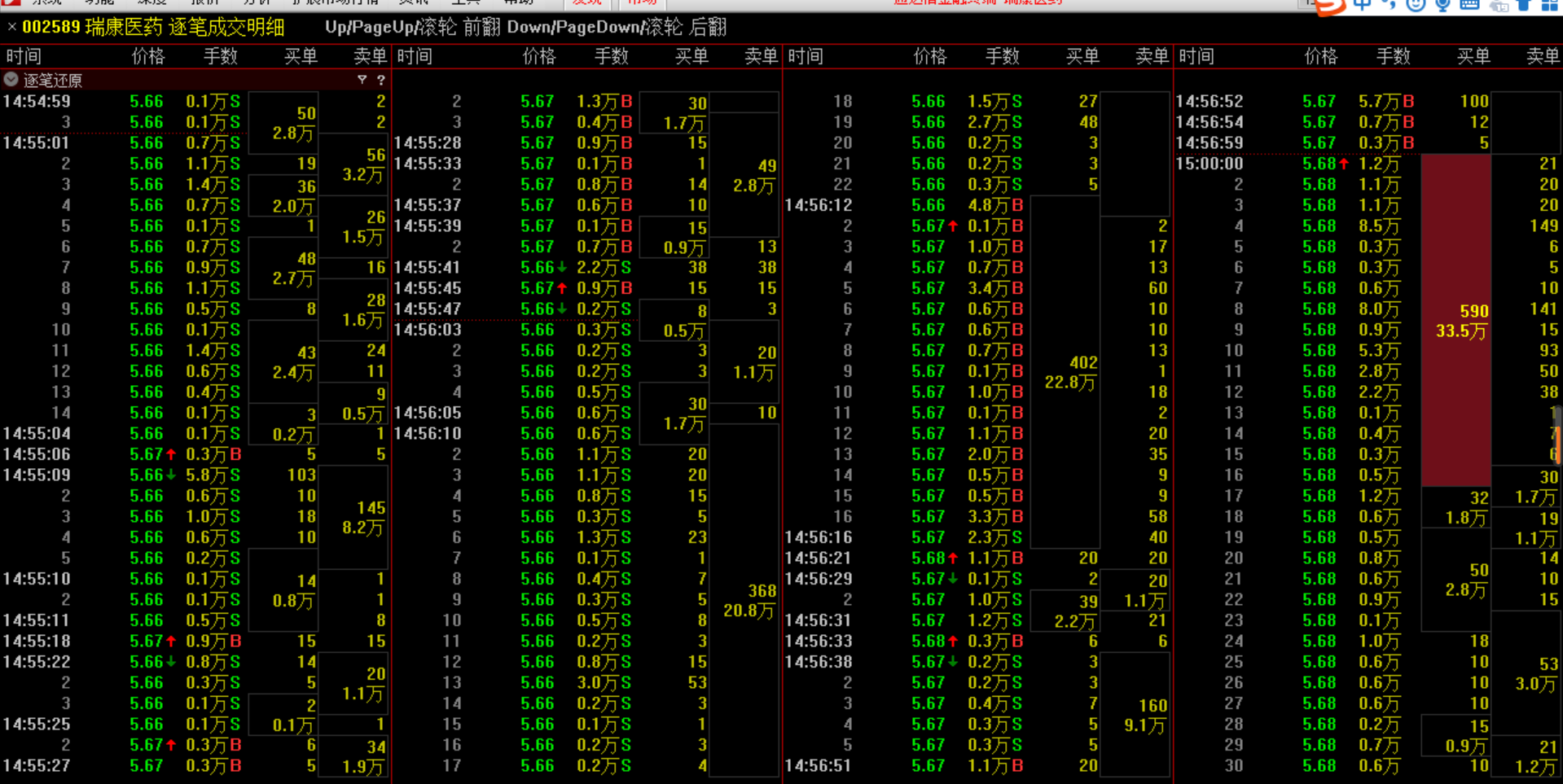Click the 手数 header in second column group
Viewport: 1563px width, 784px height.
pyautogui.click(x=611, y=56)
